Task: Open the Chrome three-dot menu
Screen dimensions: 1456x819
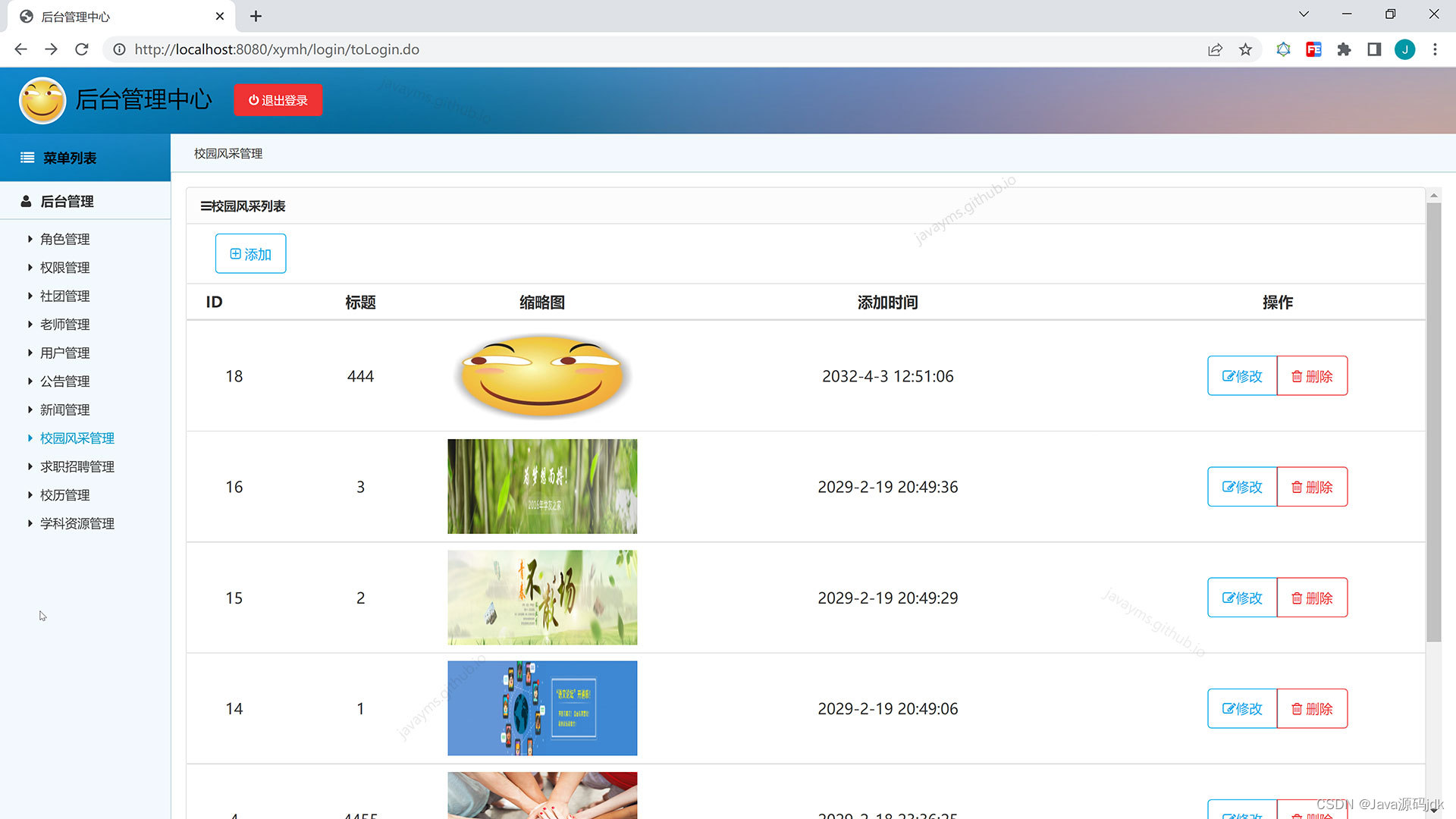Action: pos(1435,49)
